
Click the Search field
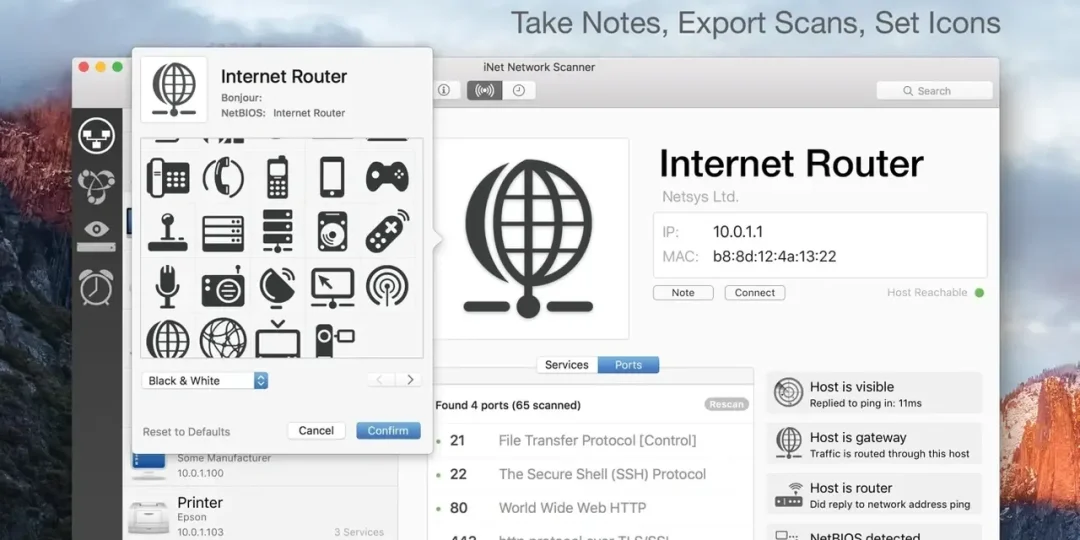[935, 90]
